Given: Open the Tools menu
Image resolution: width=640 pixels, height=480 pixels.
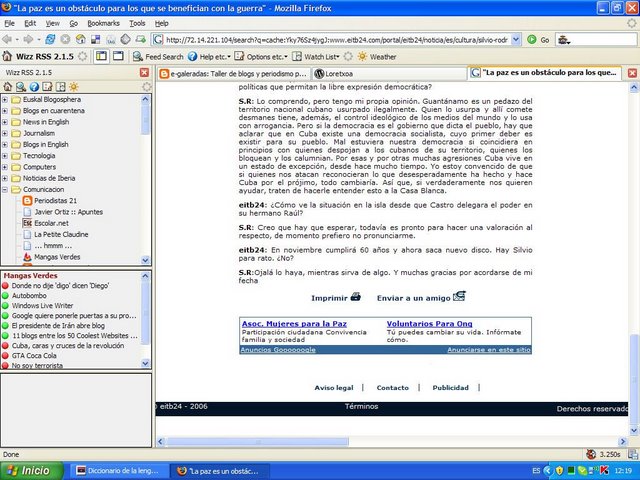Looking at the screenshot, I should [137, 23].
